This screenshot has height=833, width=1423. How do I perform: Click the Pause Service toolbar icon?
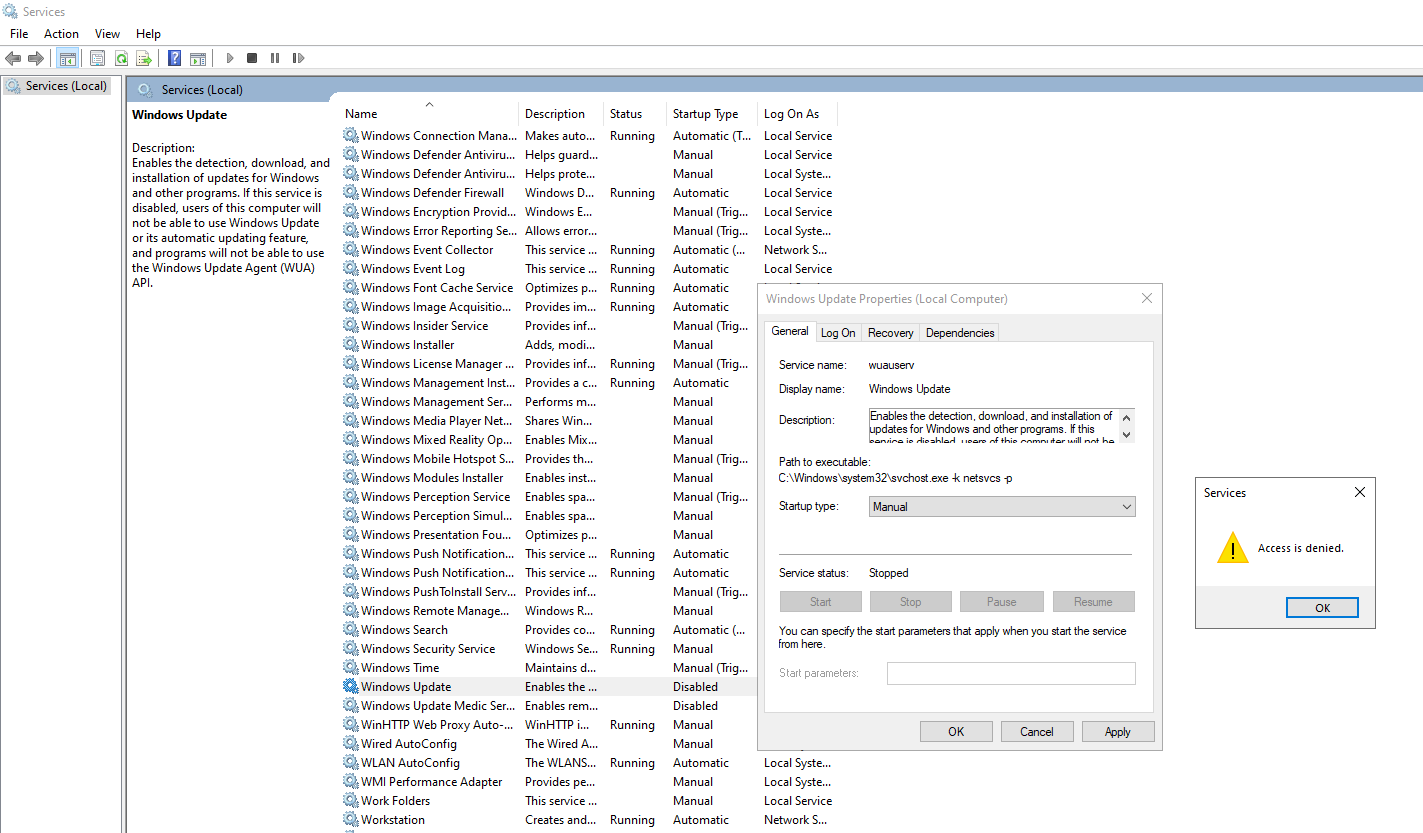[x=275, y=58]
